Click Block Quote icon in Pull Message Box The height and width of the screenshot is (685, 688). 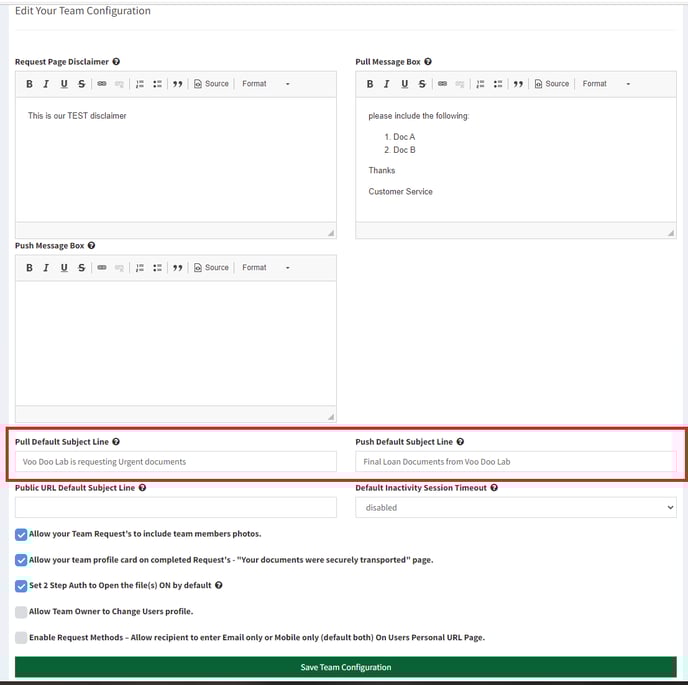click(x=518, y=84)
